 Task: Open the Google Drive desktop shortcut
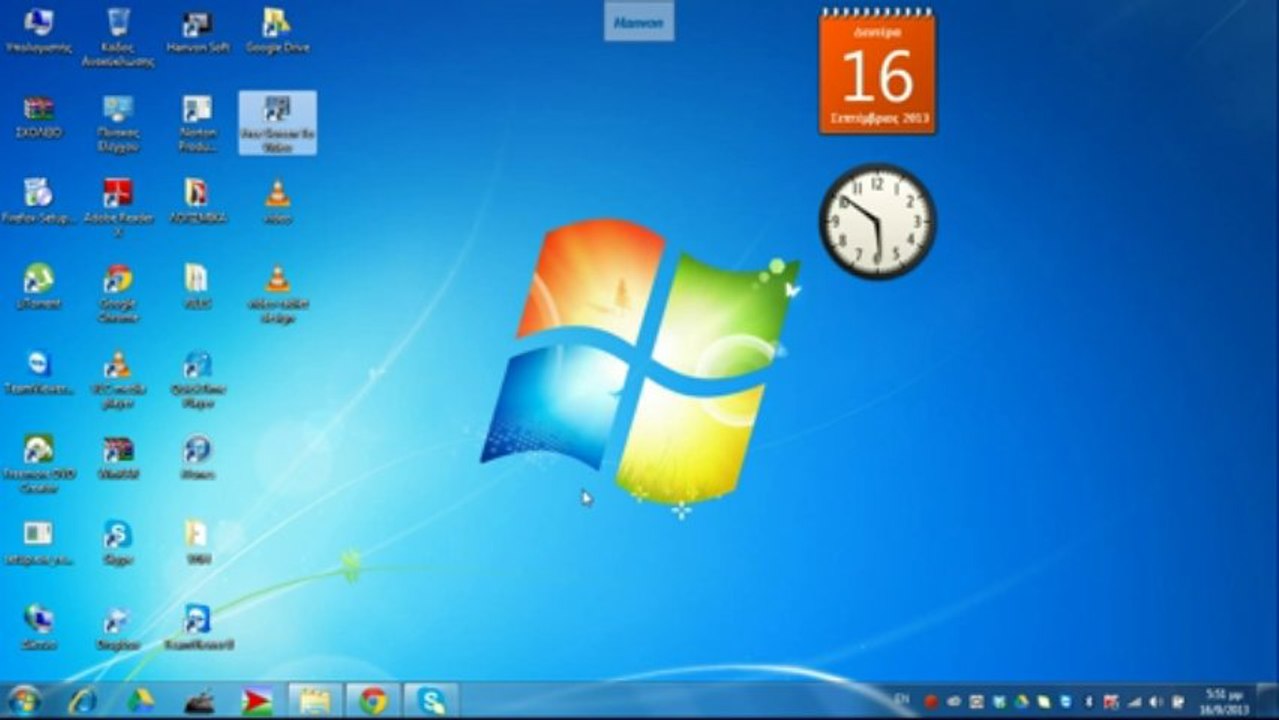coord(277,30)
